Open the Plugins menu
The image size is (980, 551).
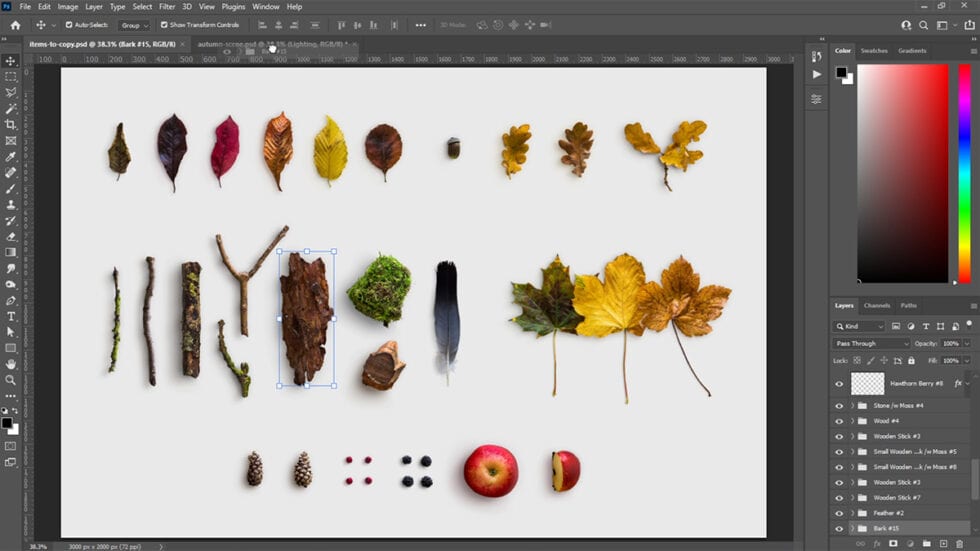pyautogui.click(x=233, y=7)
